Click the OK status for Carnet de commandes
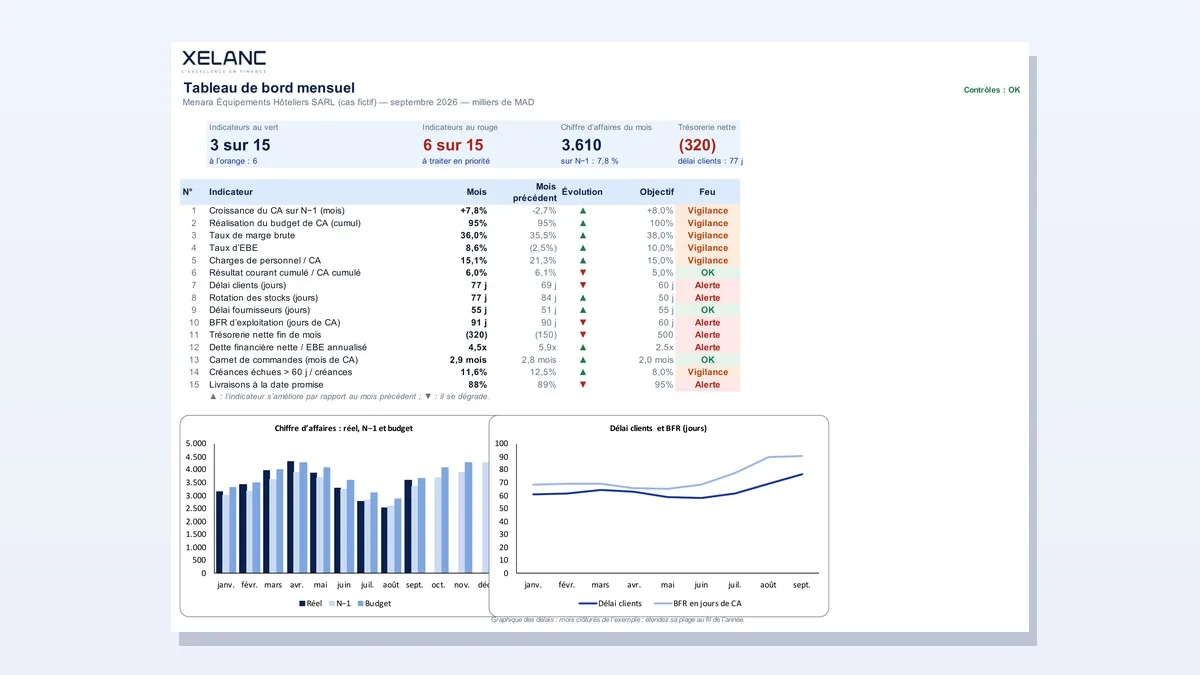The image size is (1200, 675). (708, 360)
